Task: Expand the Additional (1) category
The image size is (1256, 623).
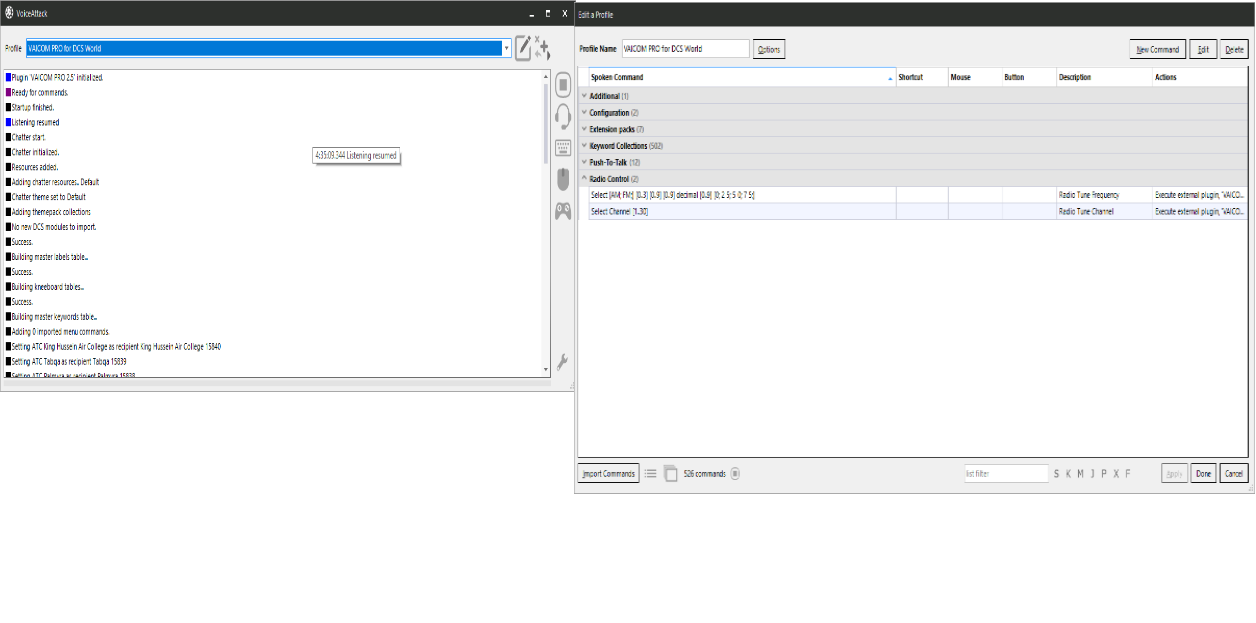Action: click(584, 96)
